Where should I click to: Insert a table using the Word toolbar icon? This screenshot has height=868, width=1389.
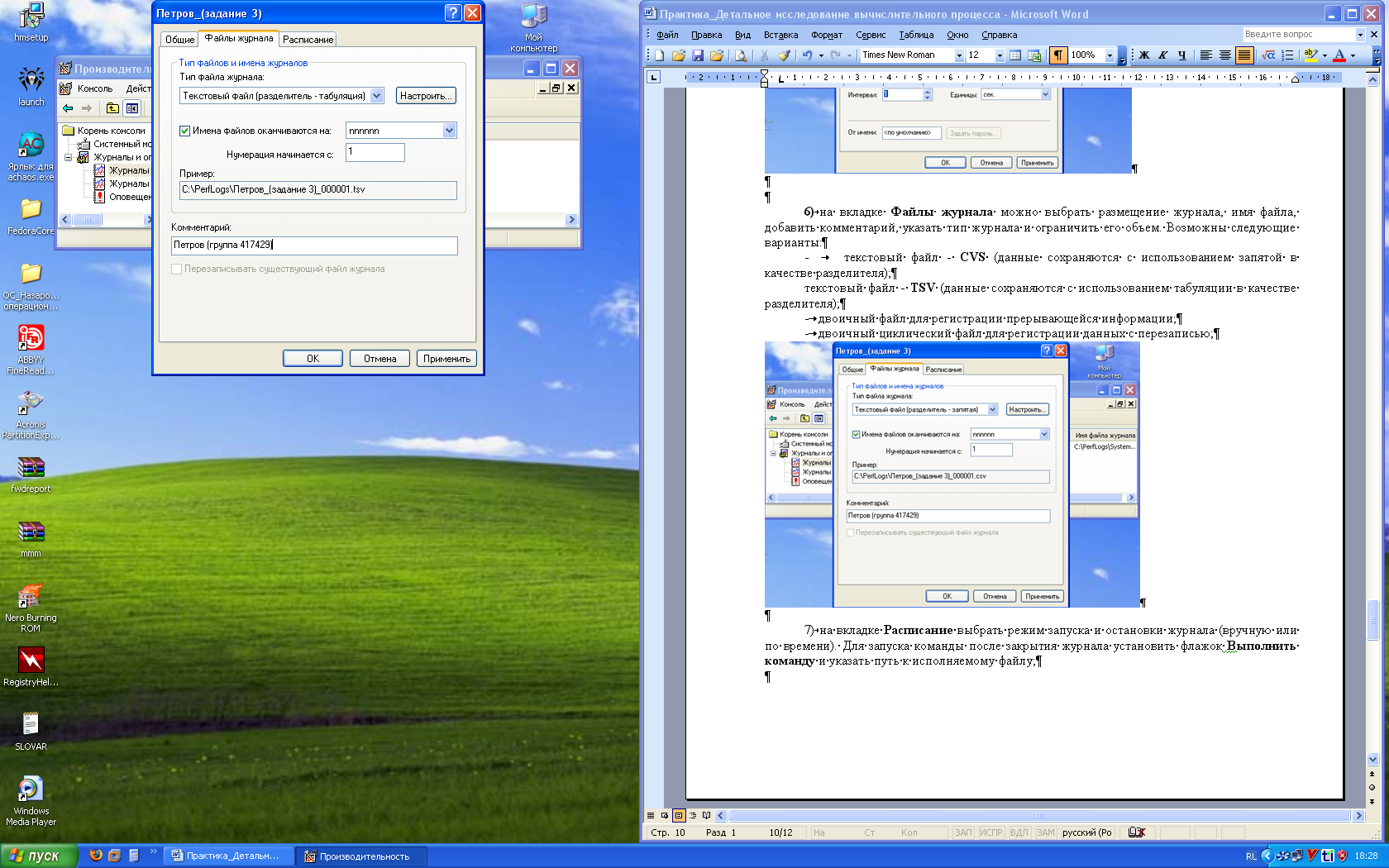1015,55
